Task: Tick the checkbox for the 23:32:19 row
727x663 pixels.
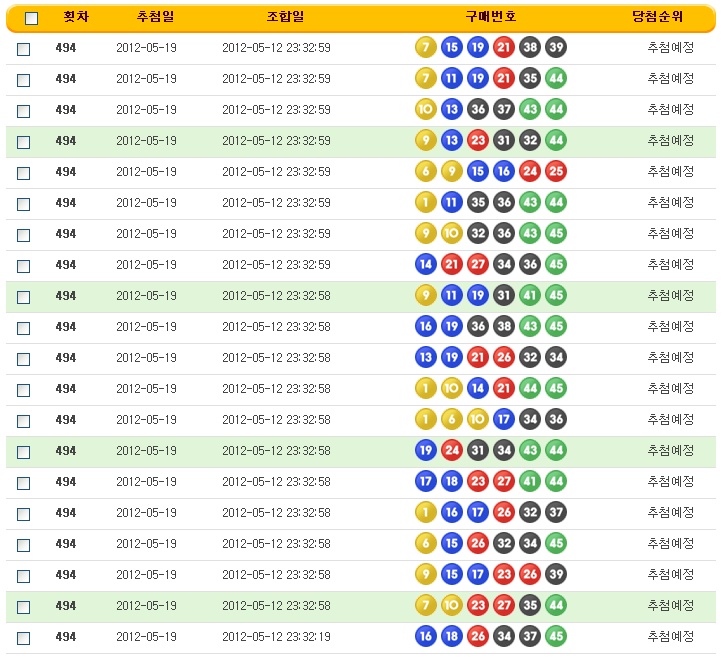Action: 24,638
